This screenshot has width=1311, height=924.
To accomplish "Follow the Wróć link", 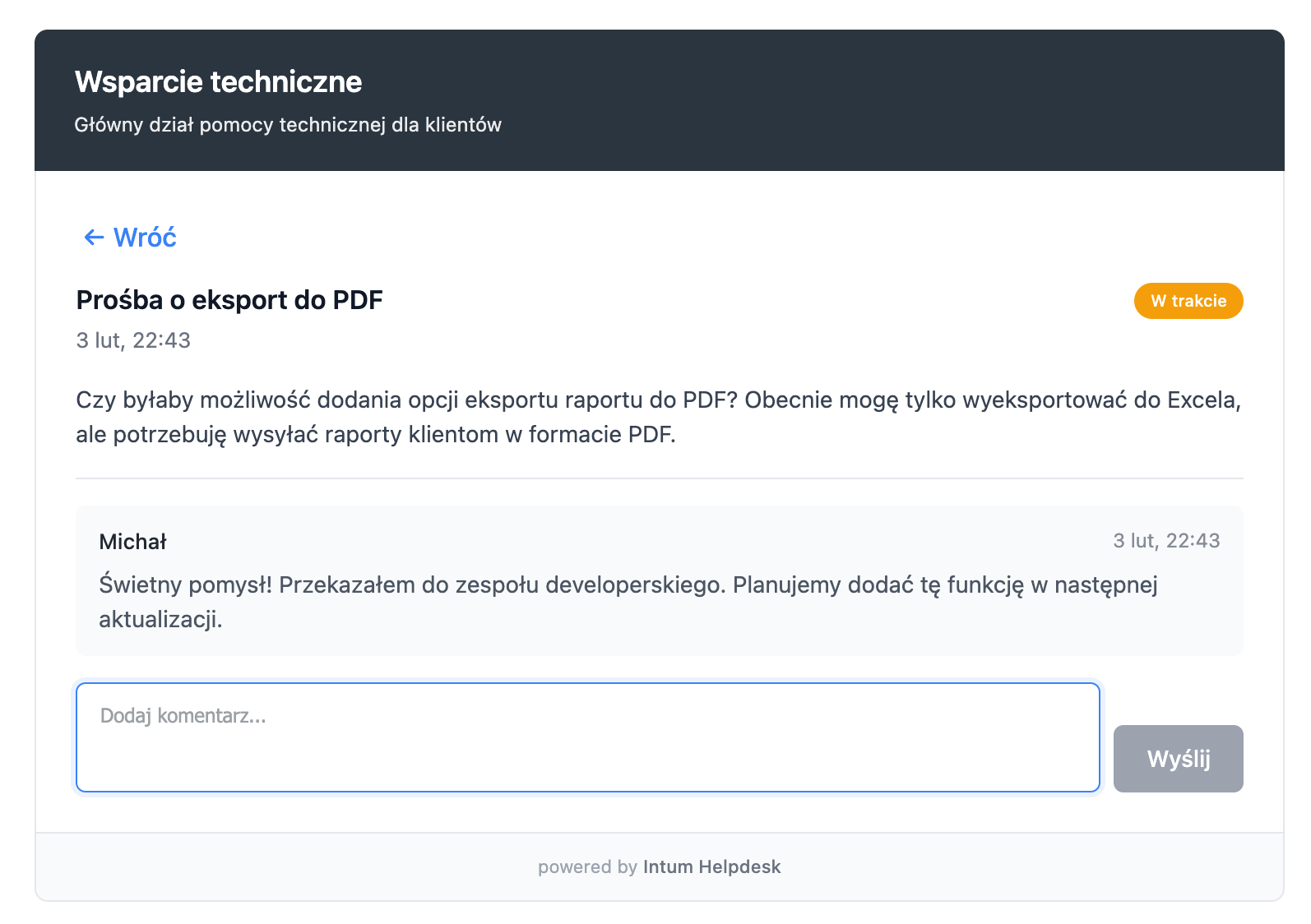I will click(145, 238).
